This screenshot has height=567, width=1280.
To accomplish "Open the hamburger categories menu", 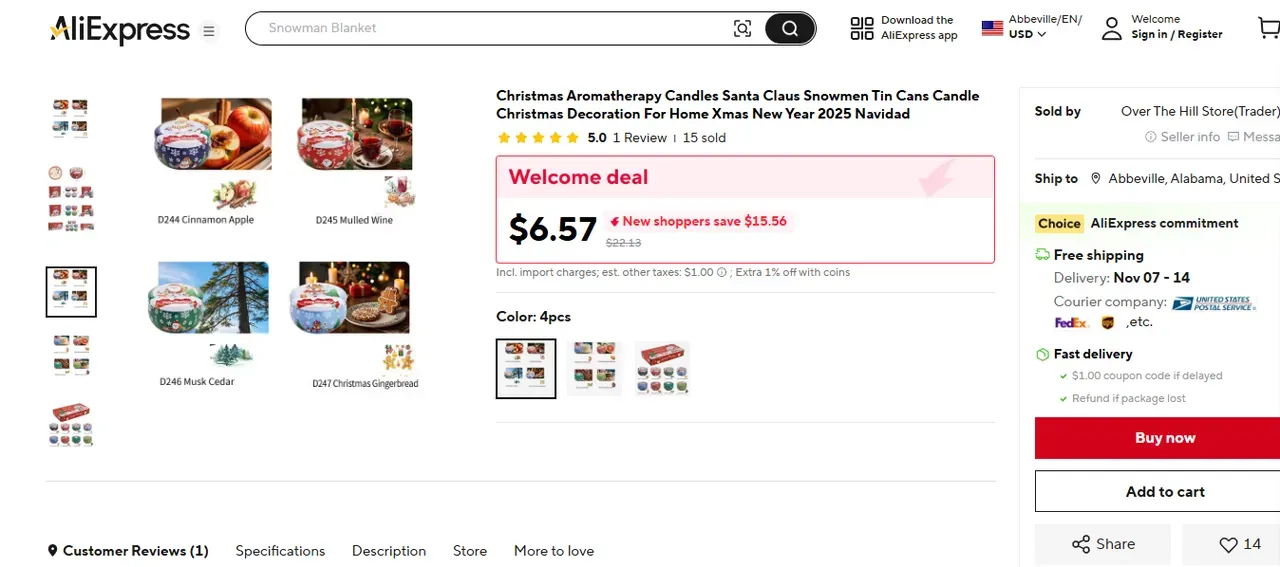I will pyautogui.click(x=209, y=31).
